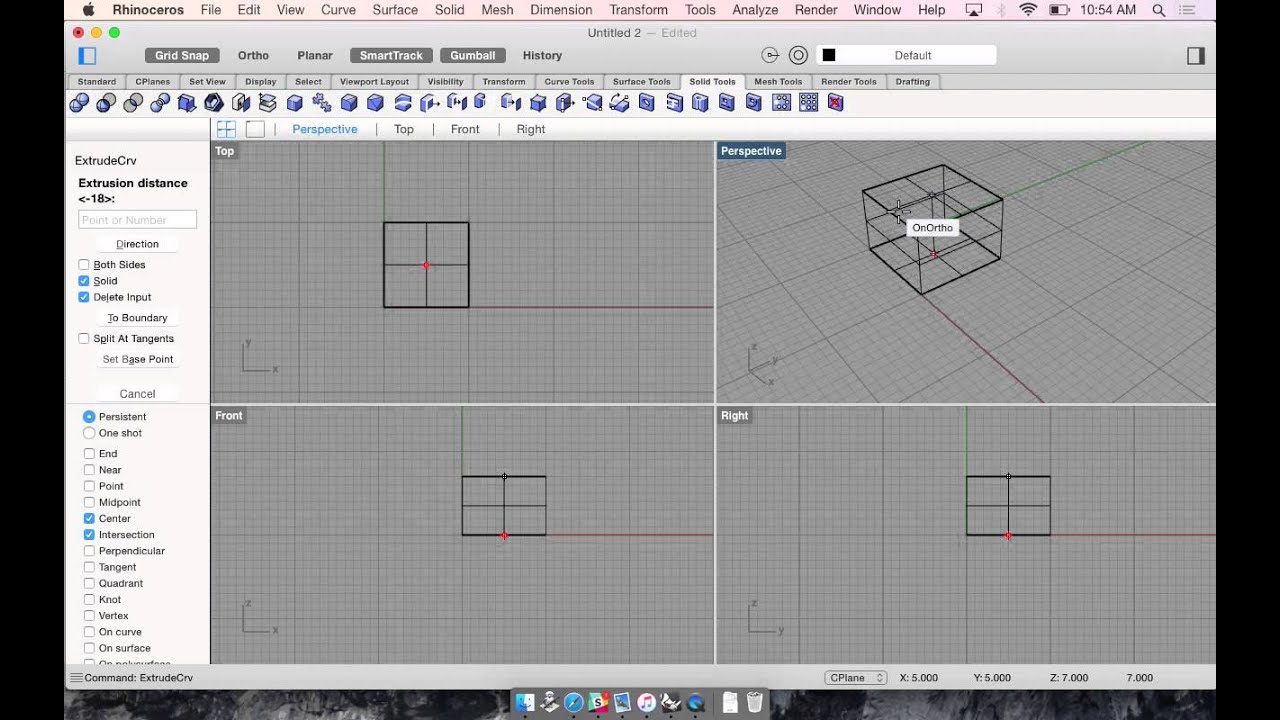Select the Boolean Split tool icon

pos(161,103)
